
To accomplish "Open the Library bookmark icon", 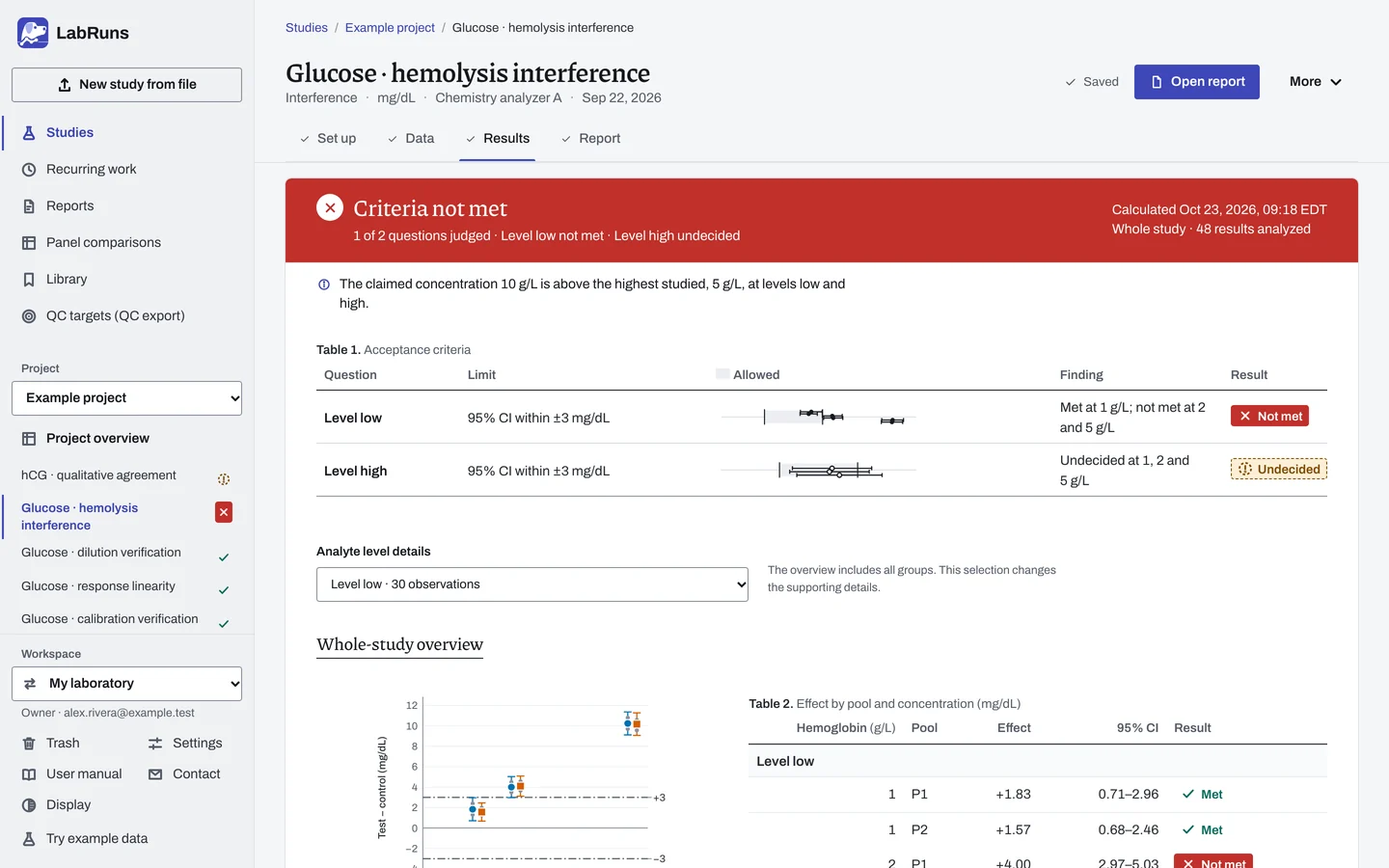I will (x=29, y=280).
